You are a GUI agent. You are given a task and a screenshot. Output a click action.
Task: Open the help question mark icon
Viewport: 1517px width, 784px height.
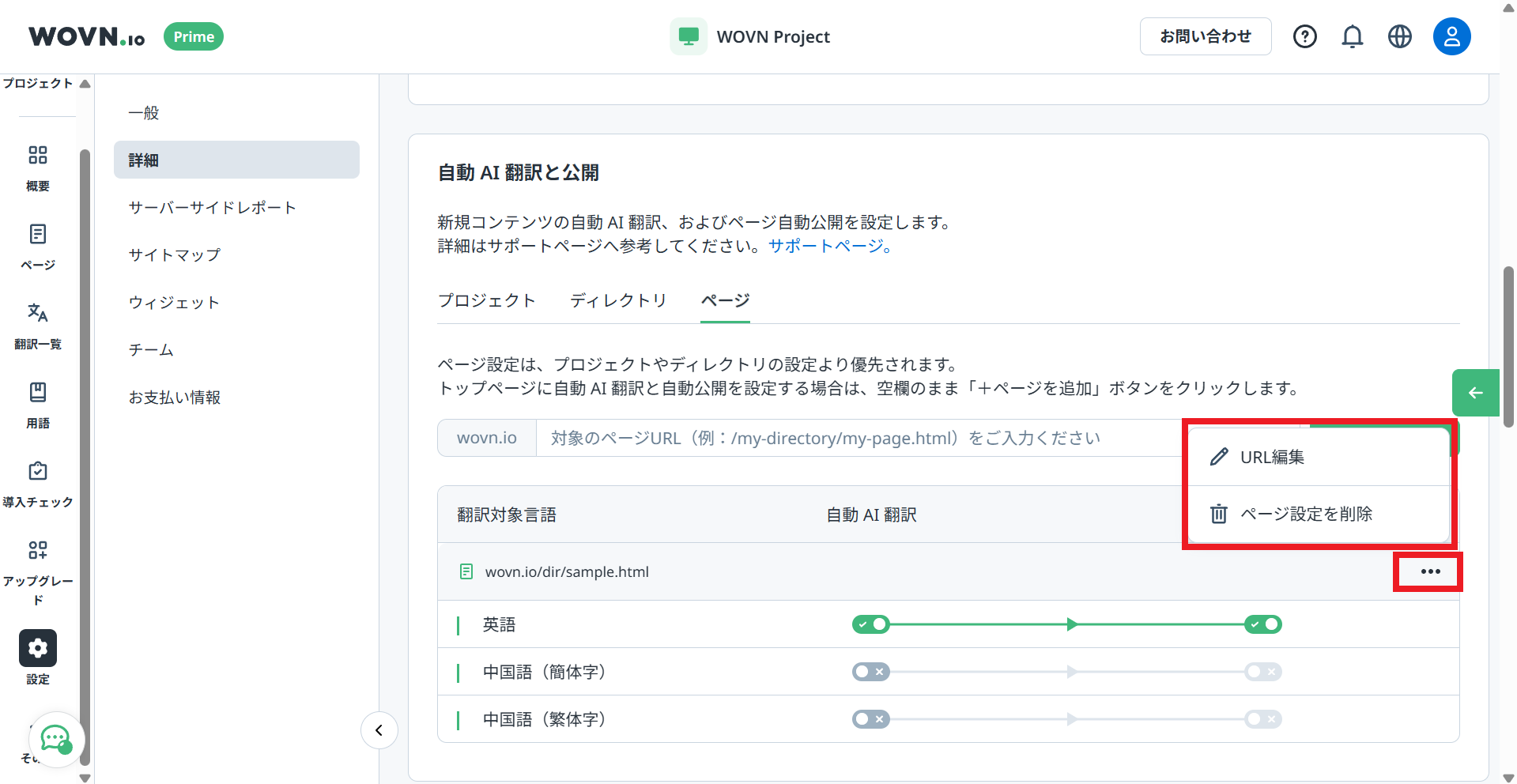(1304, 36)
